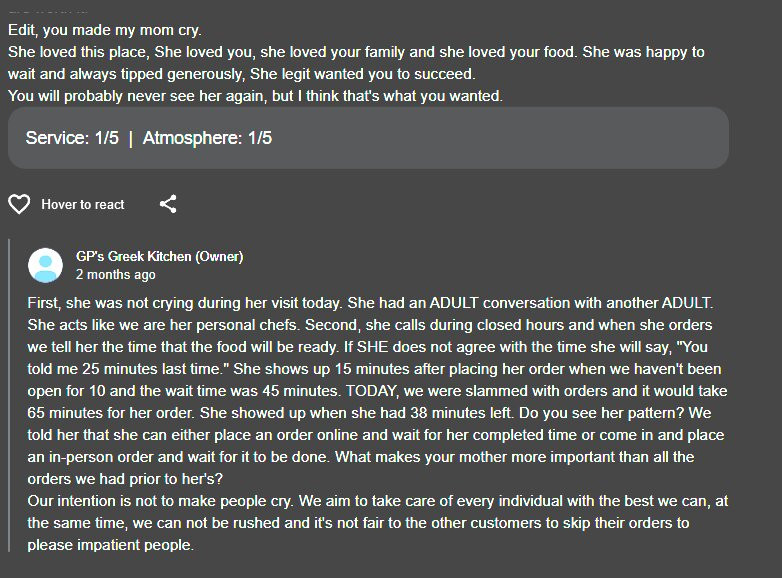Open GP's Greek Kitchen (Owner) profile name
The width and height of the screenshot is (782, 578).
159,257
